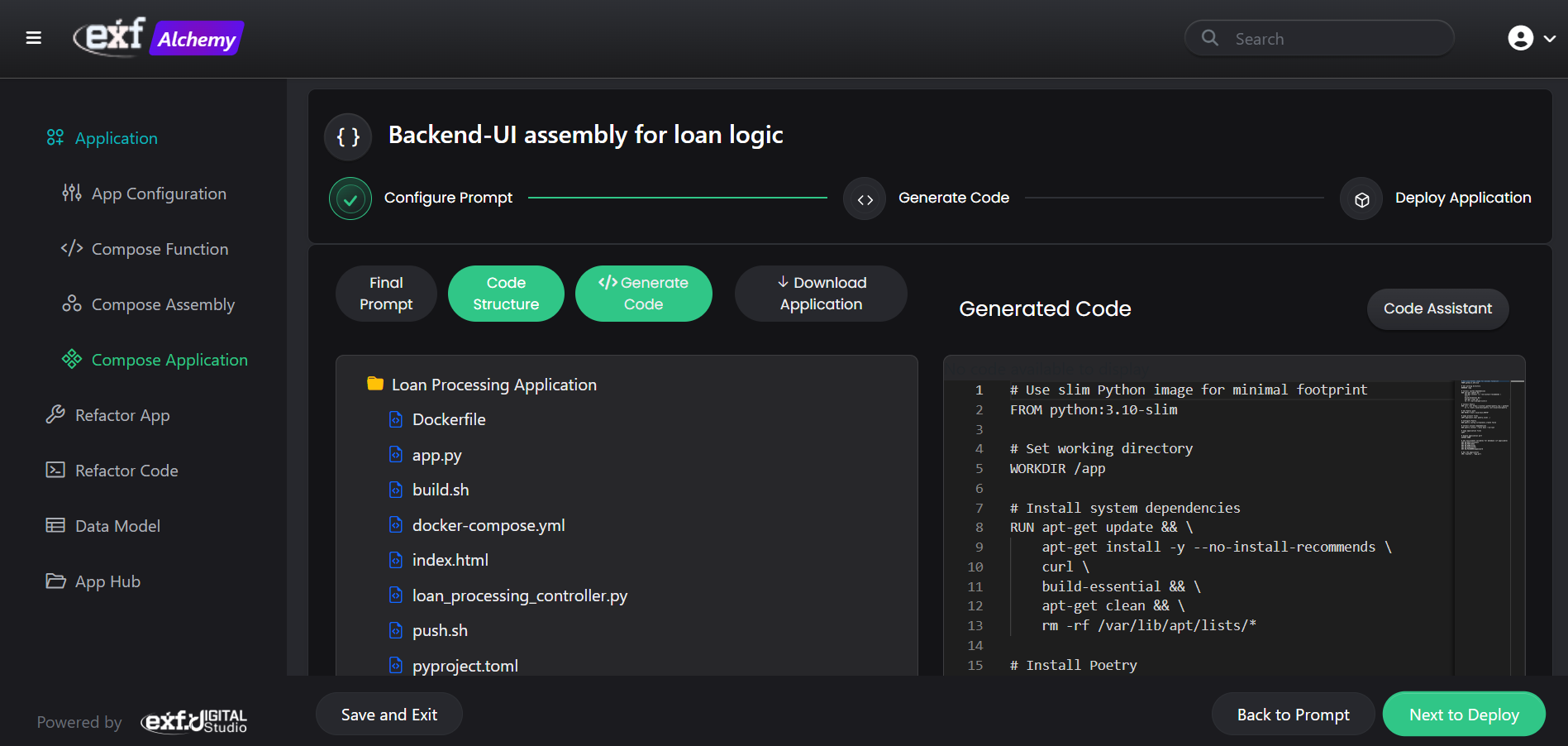Select the Final Prompt pill
Viewport: 1568px width, 746px height.
click(x=386, y=294)
